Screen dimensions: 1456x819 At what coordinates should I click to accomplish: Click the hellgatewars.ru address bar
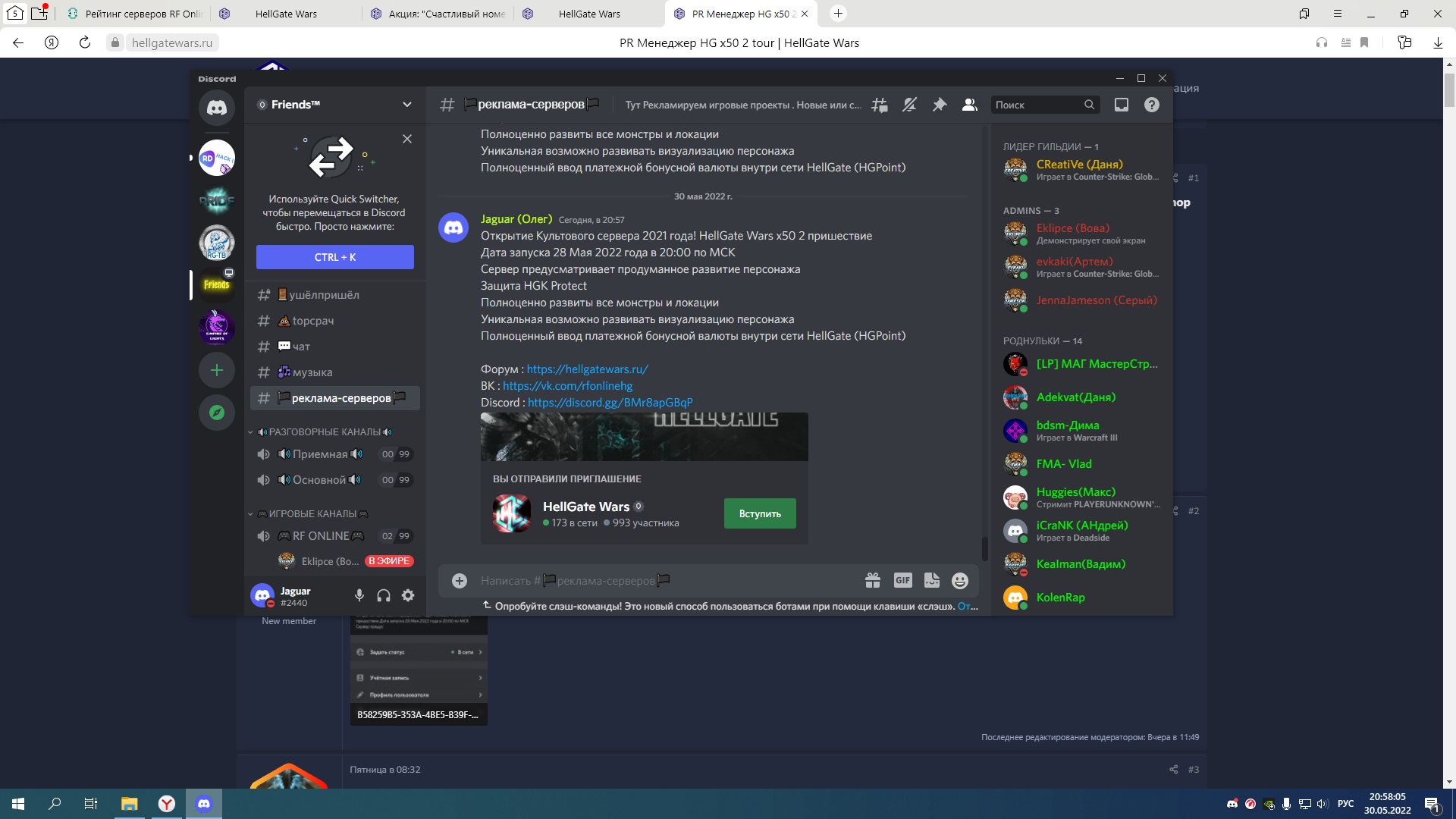(x=172, y=42)
